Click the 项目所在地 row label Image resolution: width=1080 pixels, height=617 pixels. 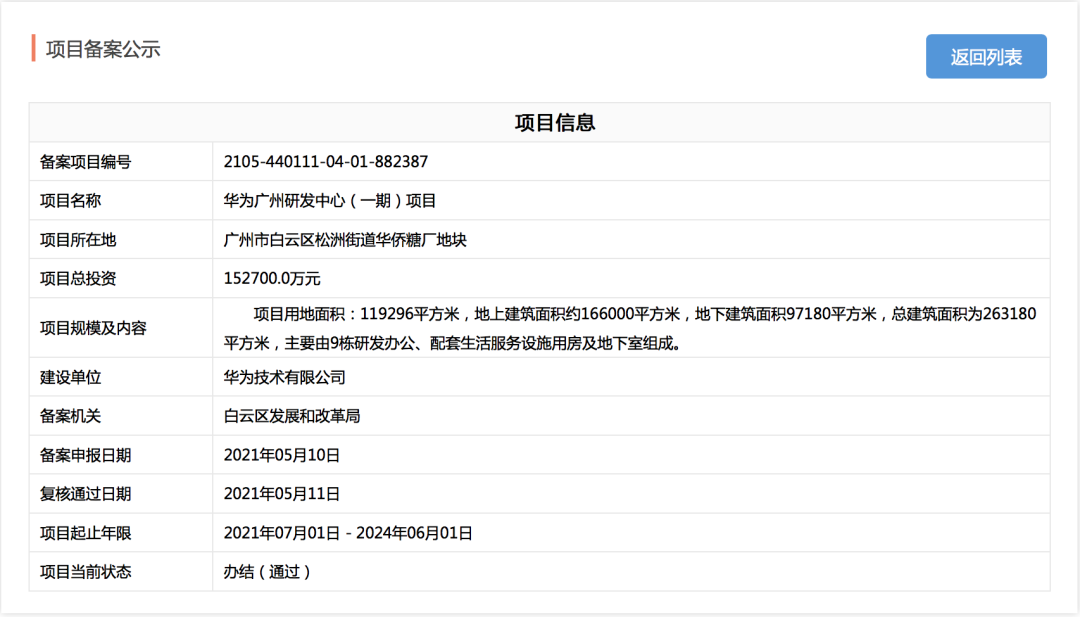[x=78, y=240]
